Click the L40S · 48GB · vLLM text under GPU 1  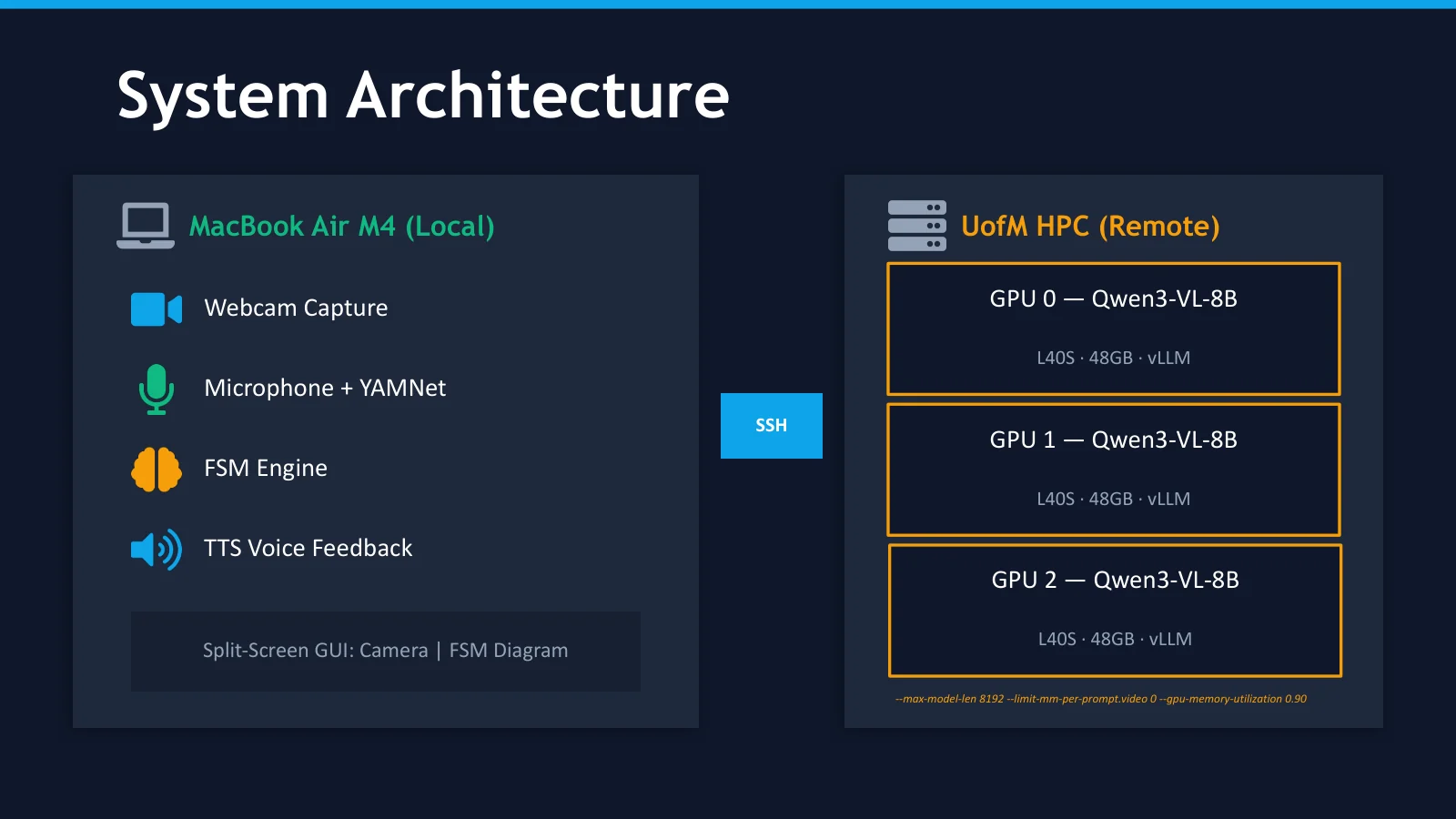pyautogui.click(x=1114, y=500)
